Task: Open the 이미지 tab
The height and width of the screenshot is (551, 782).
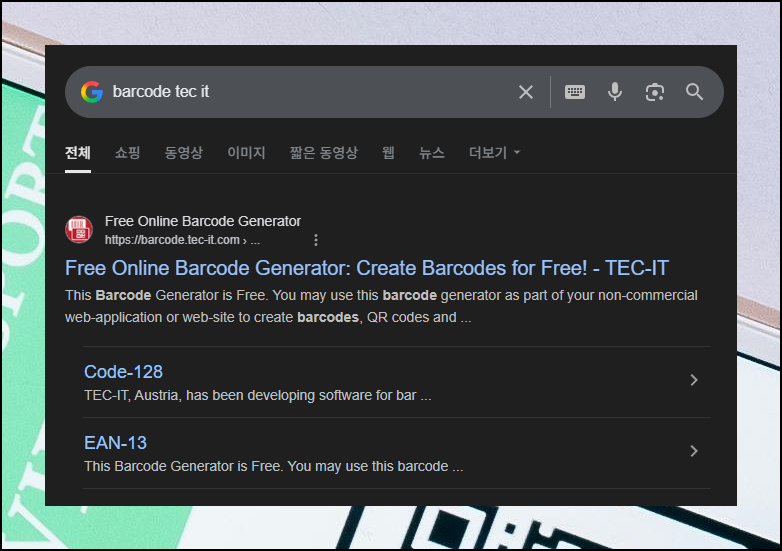Action: (x=246, y=153)
